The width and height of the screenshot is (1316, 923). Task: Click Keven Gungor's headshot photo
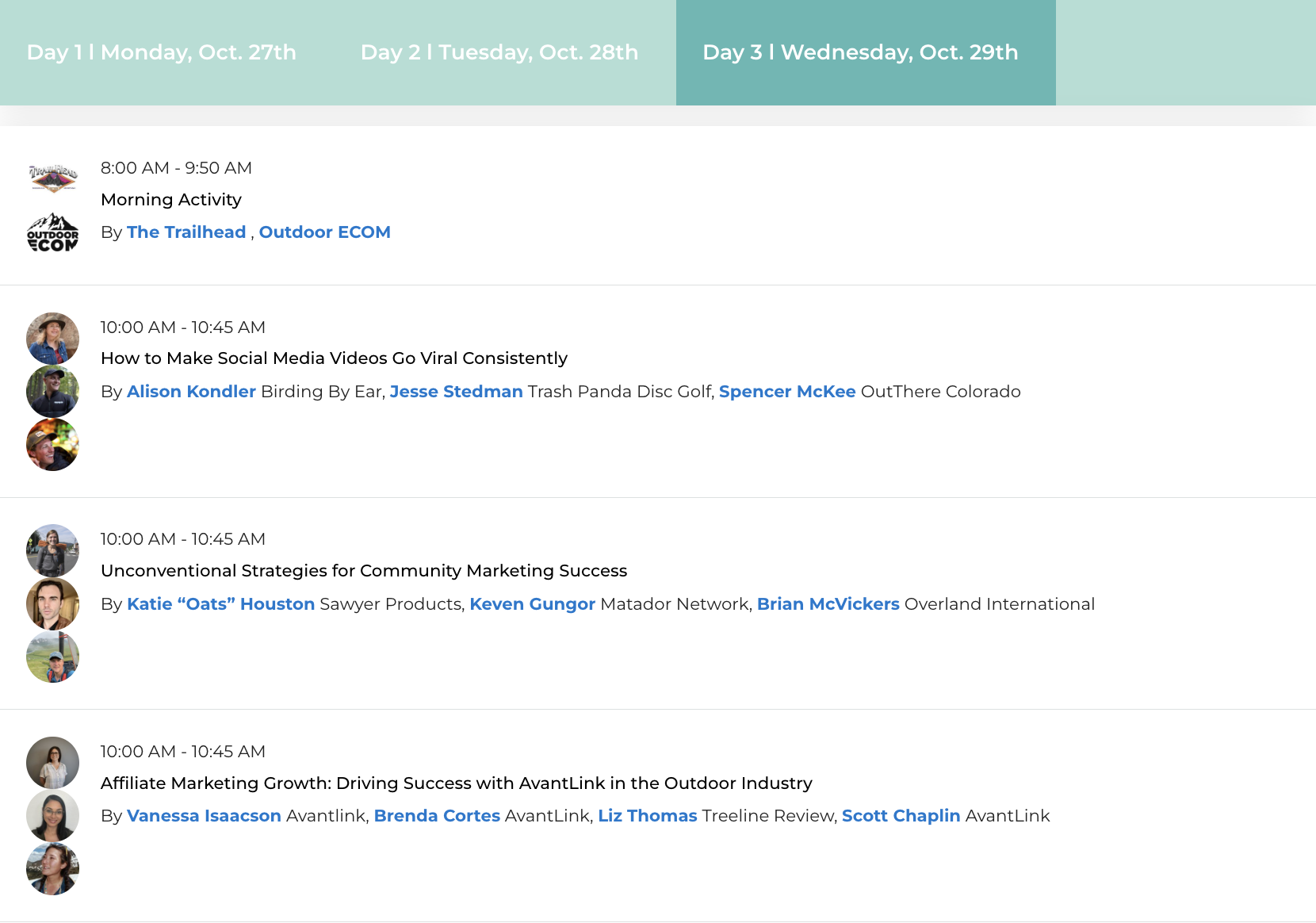tap(53, 604)
